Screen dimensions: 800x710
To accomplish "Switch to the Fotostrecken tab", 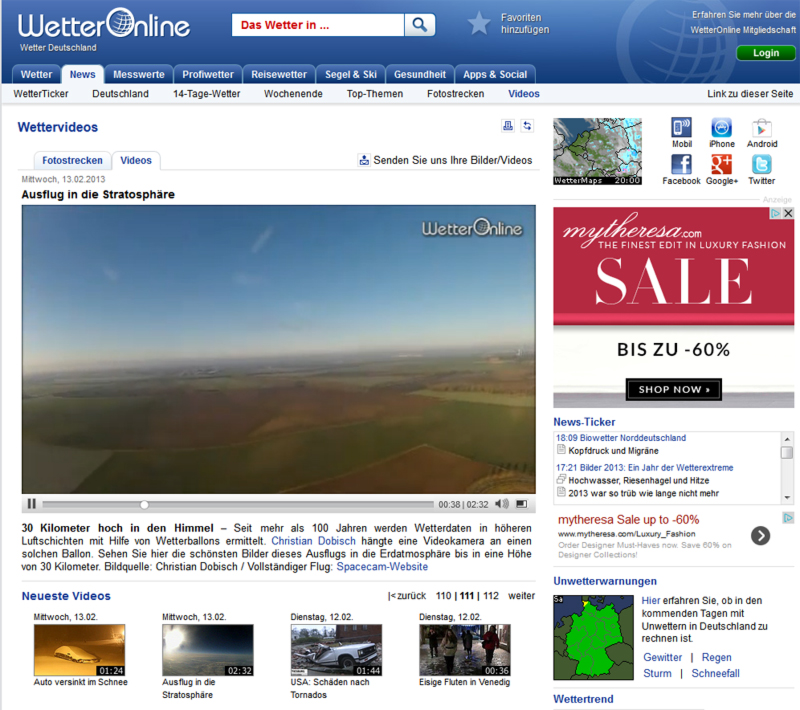I will coord(72,160).
